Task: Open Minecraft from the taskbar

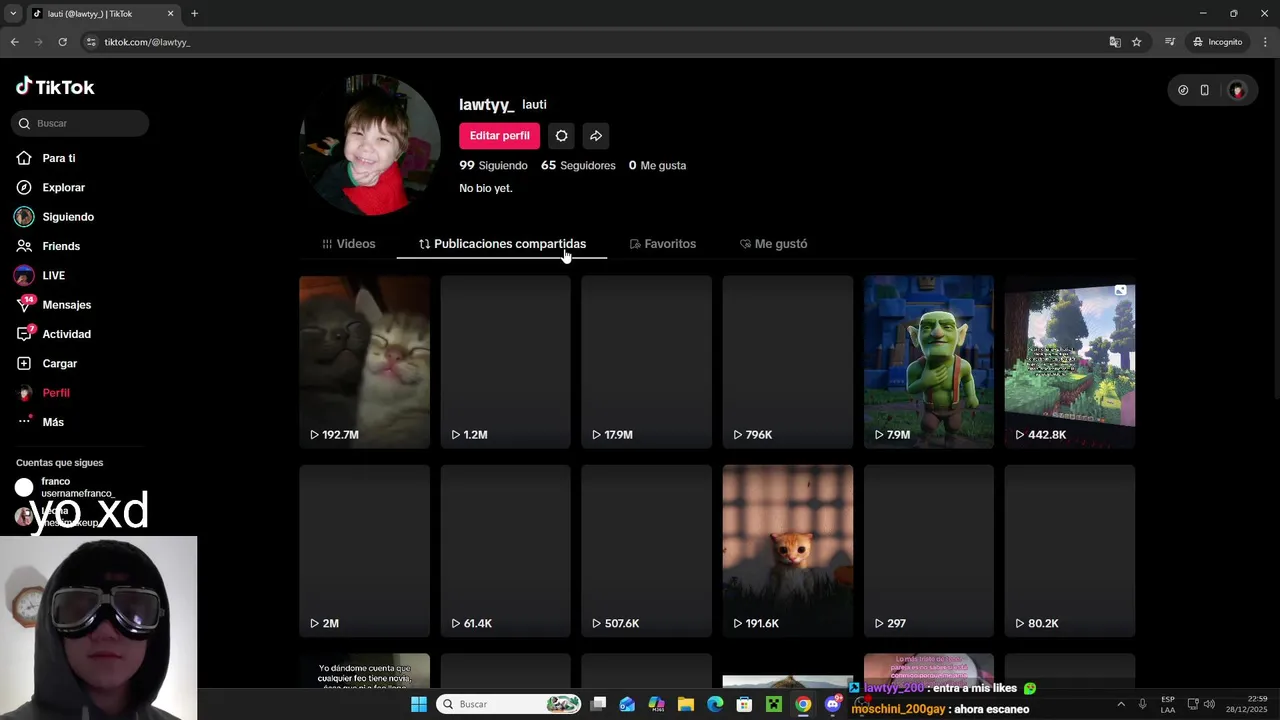Action: pyautogui.click(x=773, y=704)
